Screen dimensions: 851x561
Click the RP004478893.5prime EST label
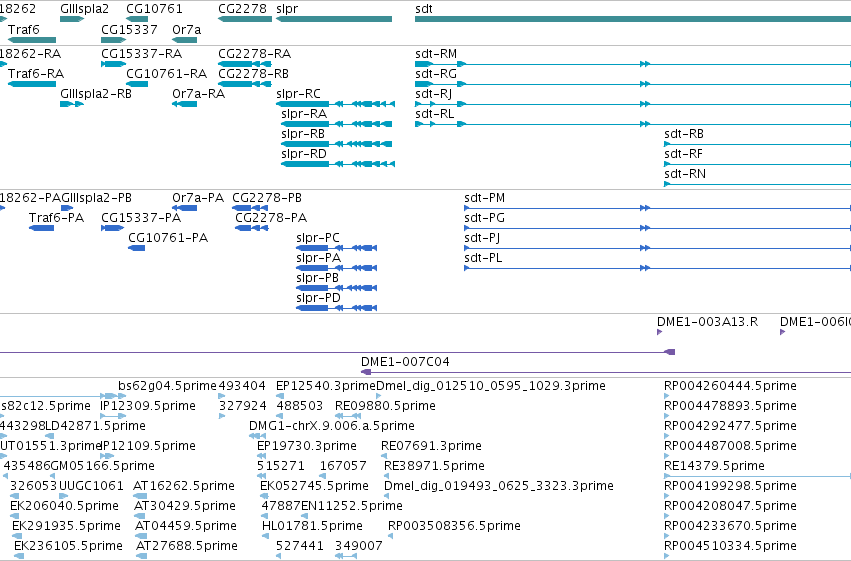point(731,406)
